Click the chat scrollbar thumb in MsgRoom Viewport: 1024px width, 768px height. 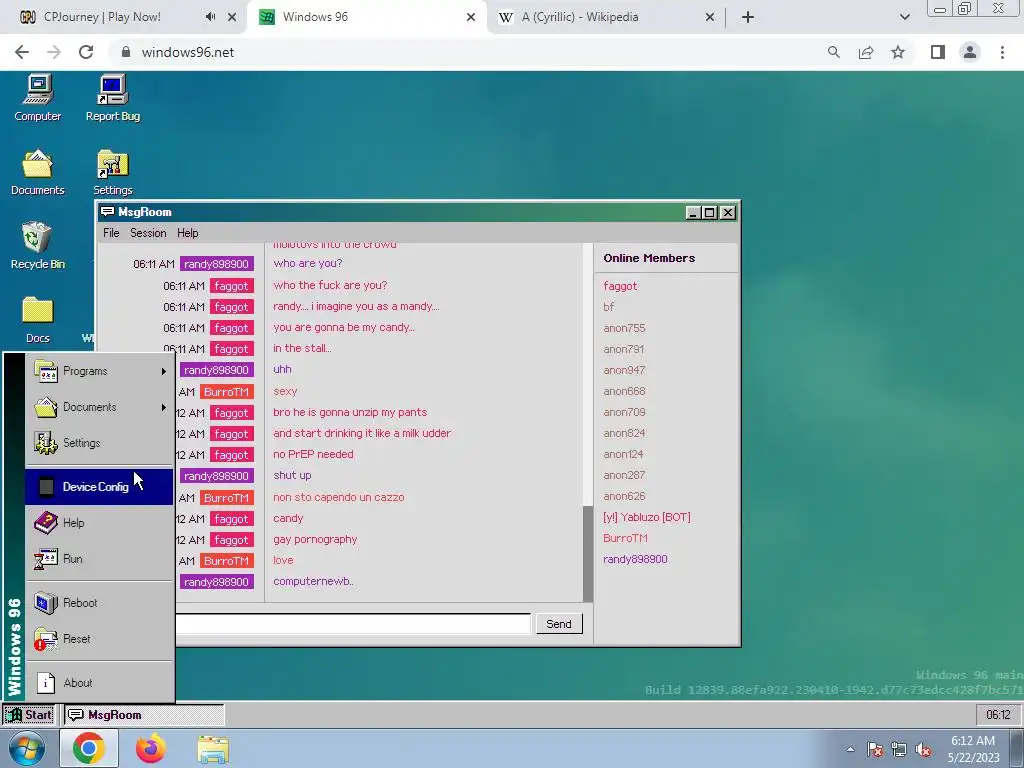[588, 552]
